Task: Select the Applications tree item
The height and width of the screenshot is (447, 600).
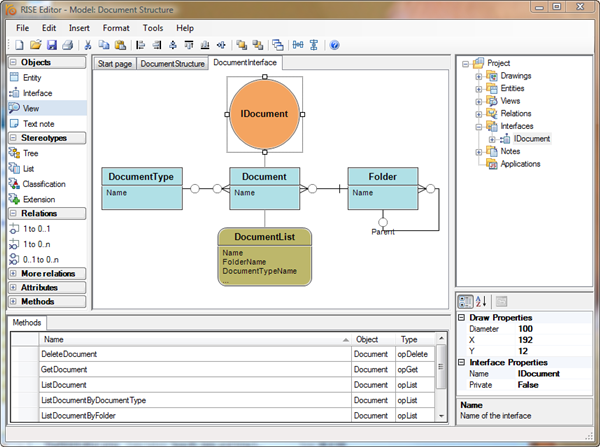Action: pos(520,164)
